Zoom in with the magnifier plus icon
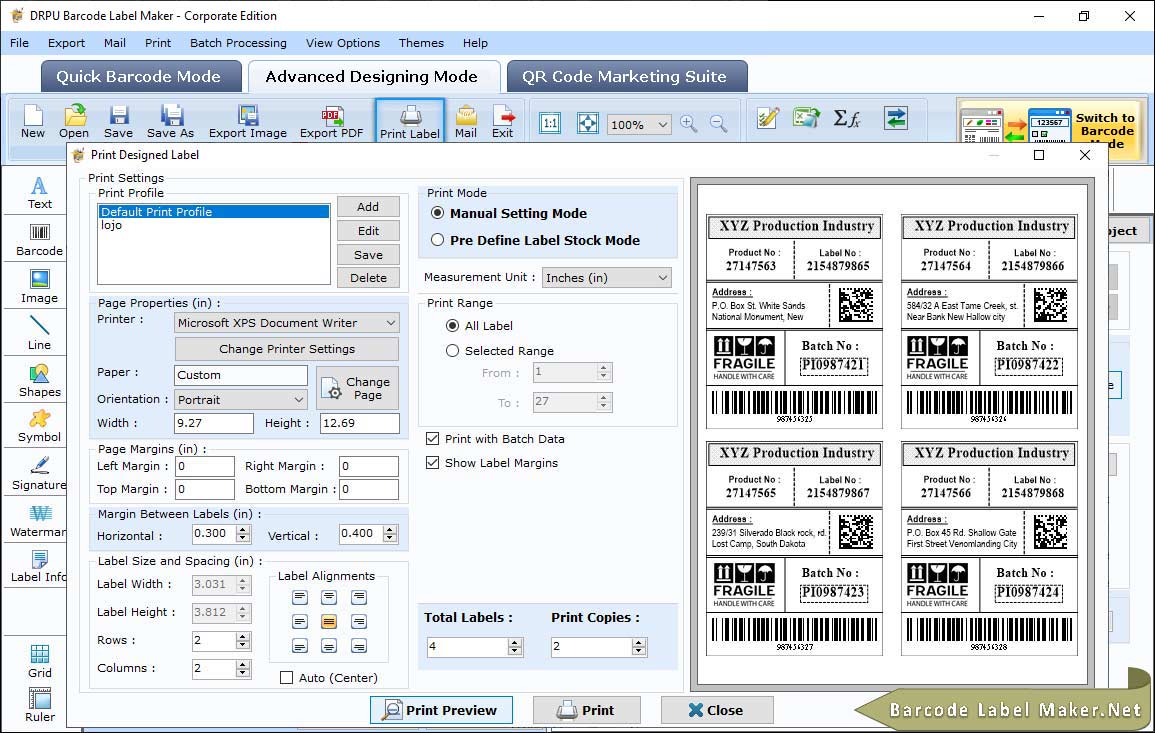 [x=689, y=123]
